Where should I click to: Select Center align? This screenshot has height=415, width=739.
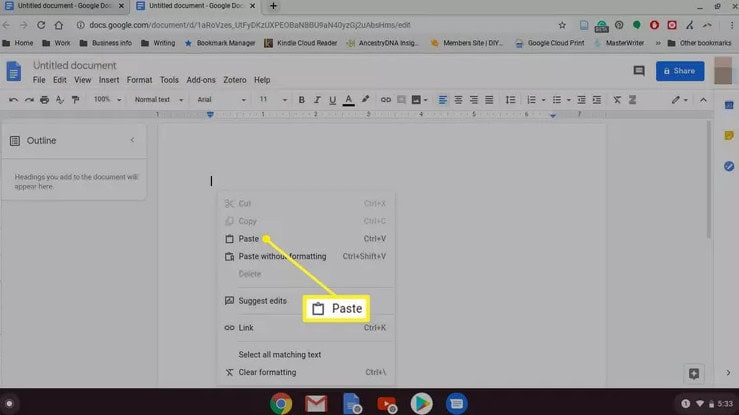[458, 100]
